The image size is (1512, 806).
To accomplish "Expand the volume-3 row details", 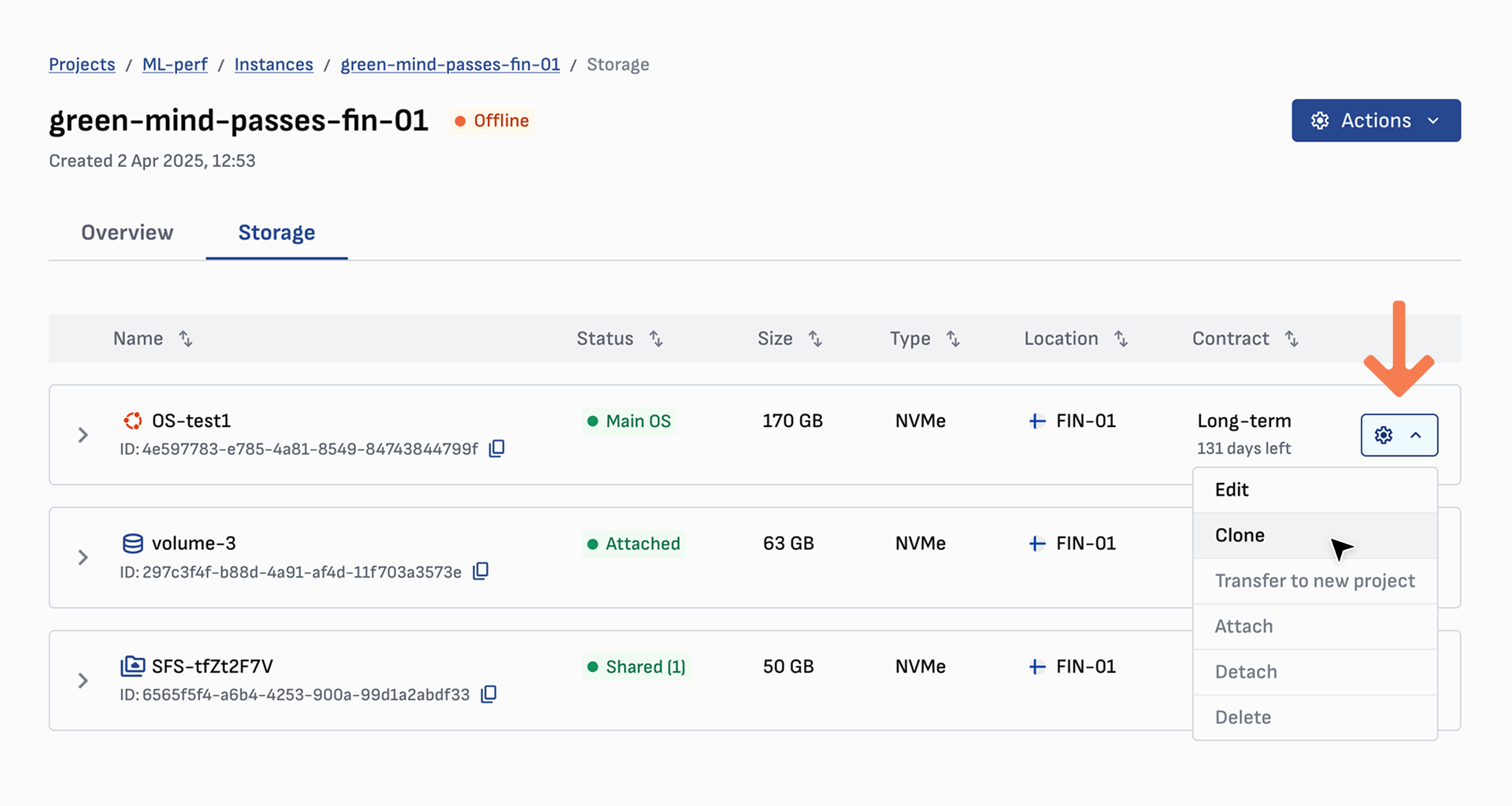I will pyautogui.click(x=83, y=558).
